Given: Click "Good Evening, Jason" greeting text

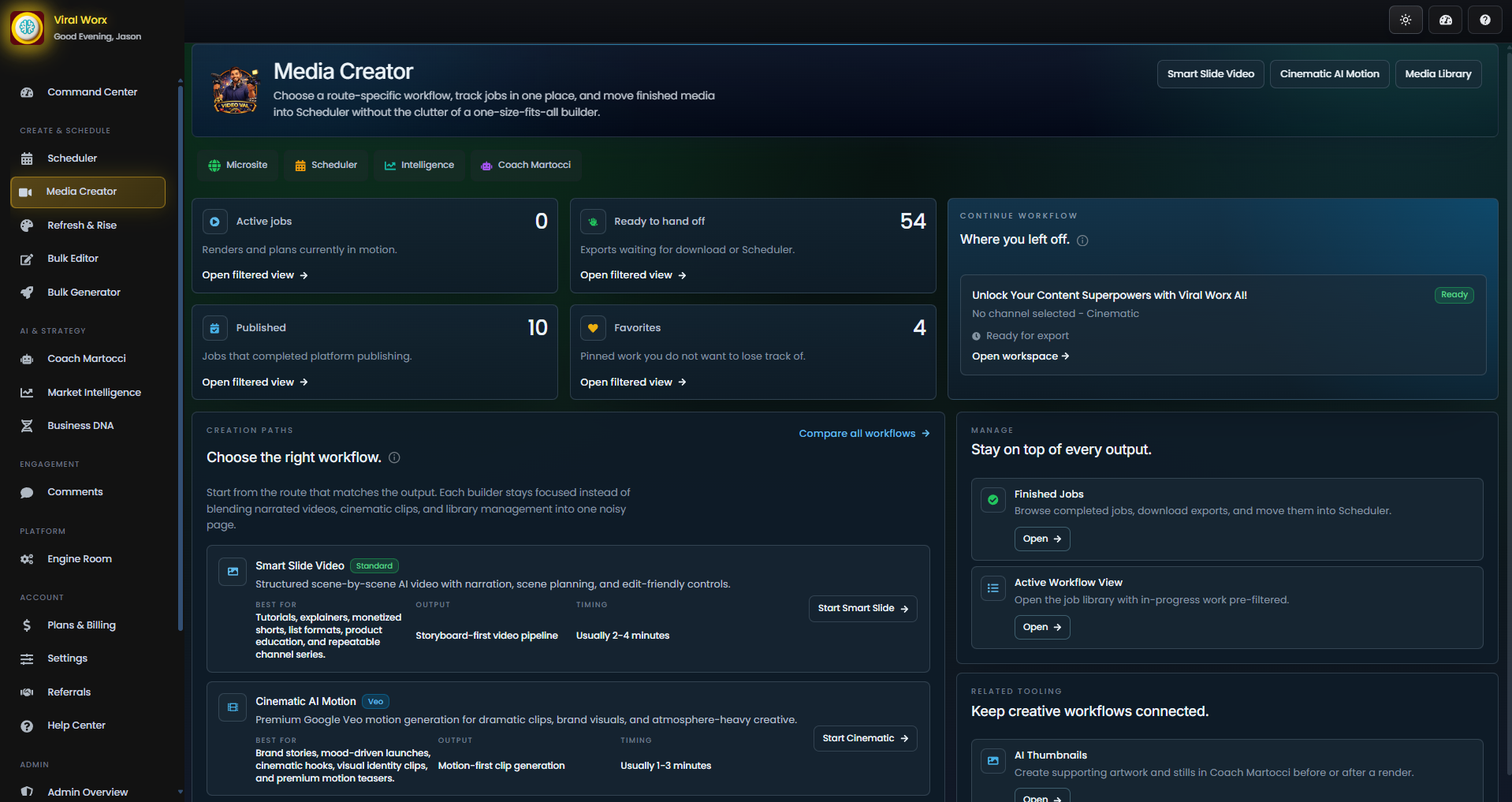Looking at the screenshot, I should pos(98,37).
